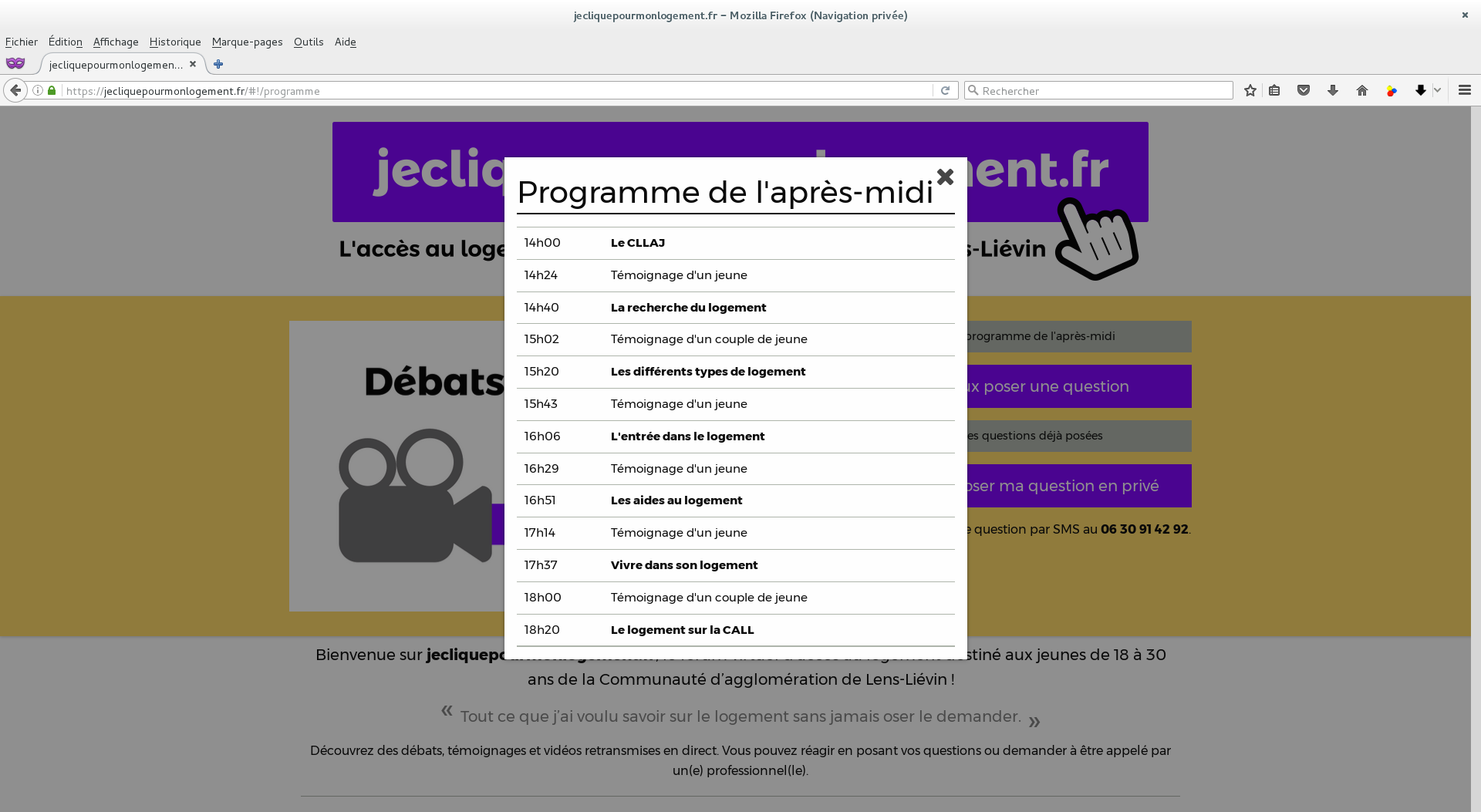Viewport: 1481px width, 812px height.
Task: Close the Programme de l'après-midi popup
Action: [x=945, y=177]
